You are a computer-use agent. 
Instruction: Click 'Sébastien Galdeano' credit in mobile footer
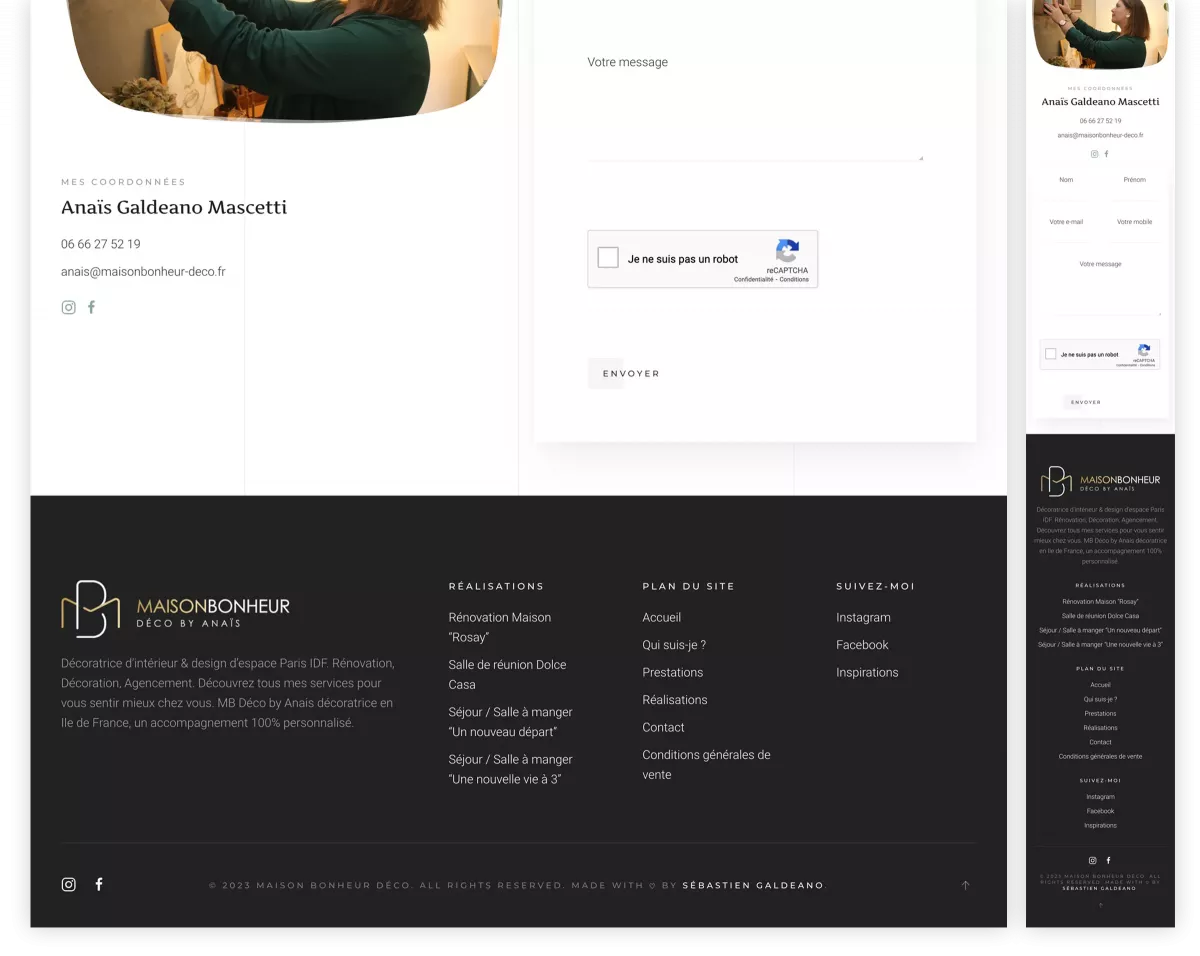coord(1099,888)
